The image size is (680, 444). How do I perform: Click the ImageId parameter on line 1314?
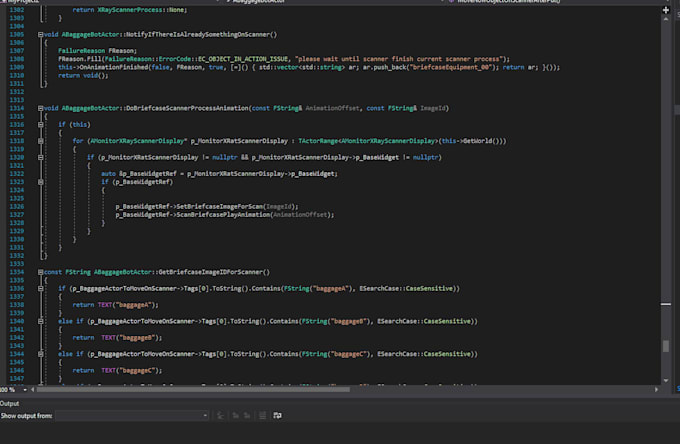tap(432, 108)
